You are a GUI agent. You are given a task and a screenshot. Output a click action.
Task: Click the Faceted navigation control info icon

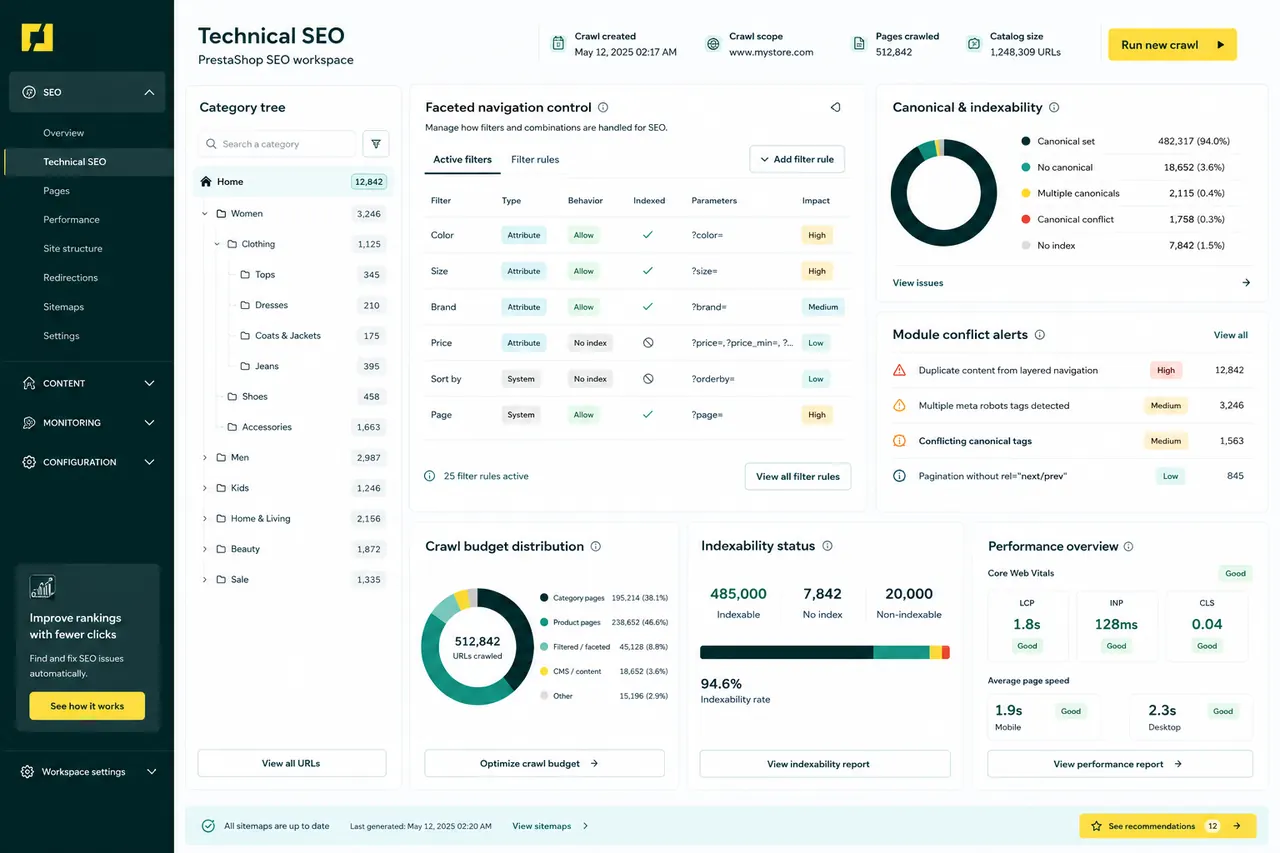(x=603, y=108)
